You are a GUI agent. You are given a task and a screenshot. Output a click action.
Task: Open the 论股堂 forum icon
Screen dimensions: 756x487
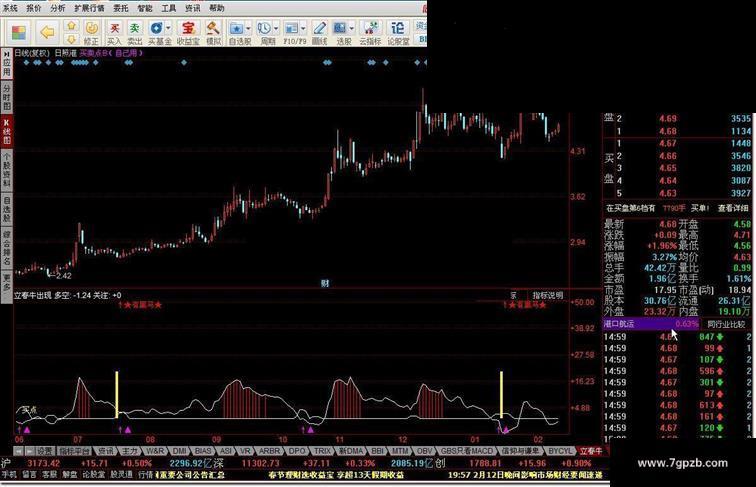pyautogui.click(x=398, y=32)
